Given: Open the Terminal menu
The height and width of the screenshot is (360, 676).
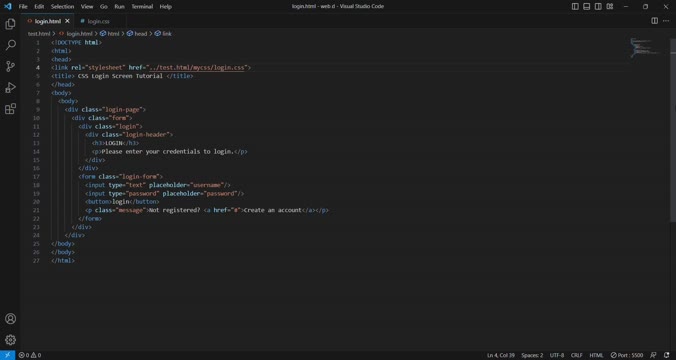Looking at the screenshot, I should point(142,6).
